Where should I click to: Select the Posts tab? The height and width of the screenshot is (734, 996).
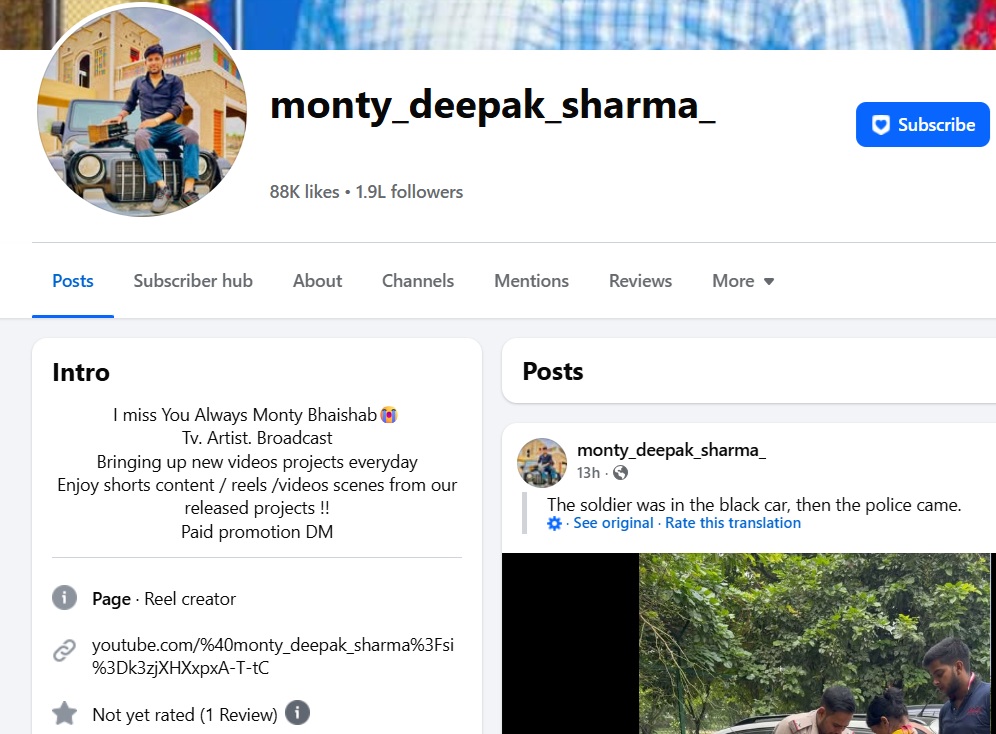click(73, 281)
